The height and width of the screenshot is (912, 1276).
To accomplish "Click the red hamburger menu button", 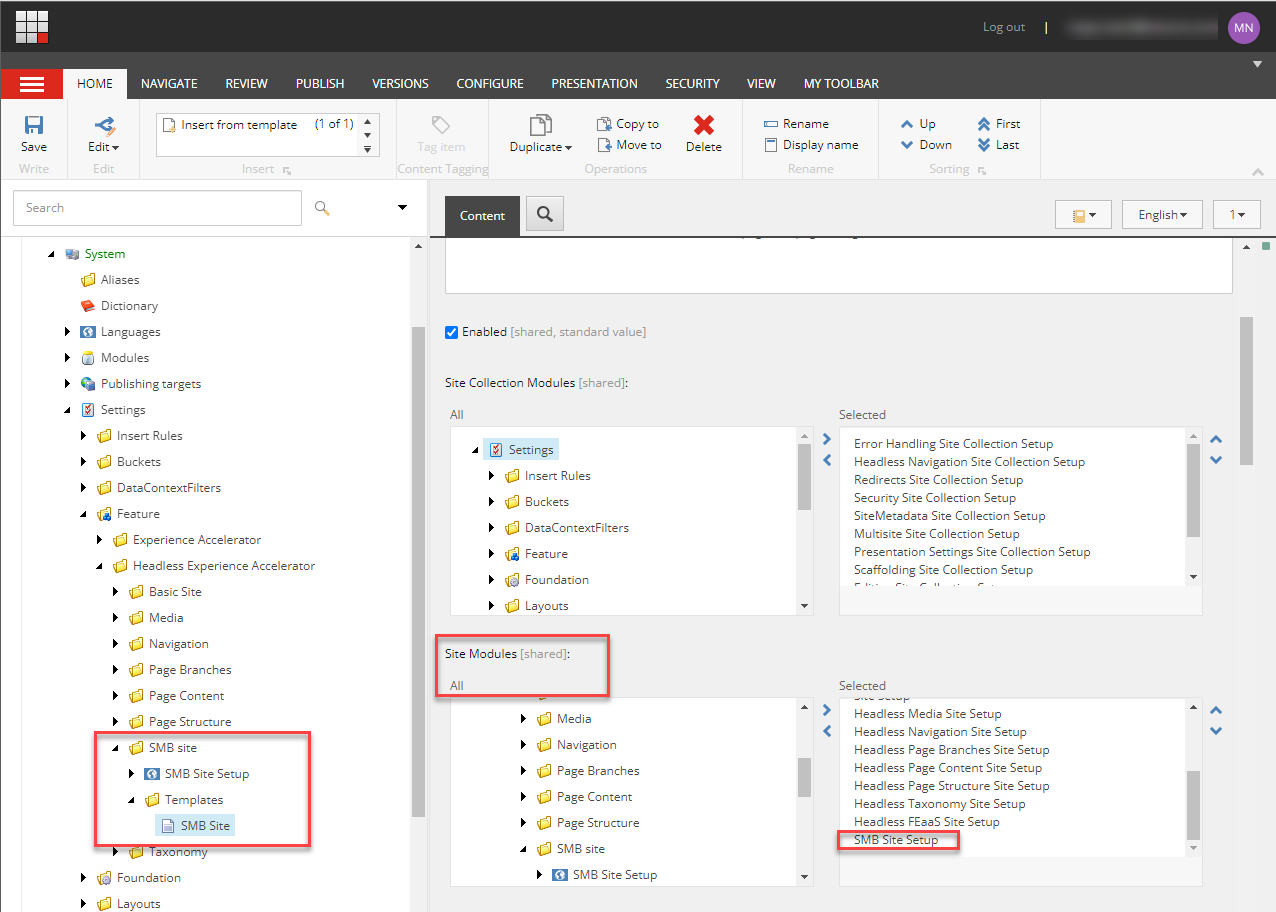I will 32,84.
